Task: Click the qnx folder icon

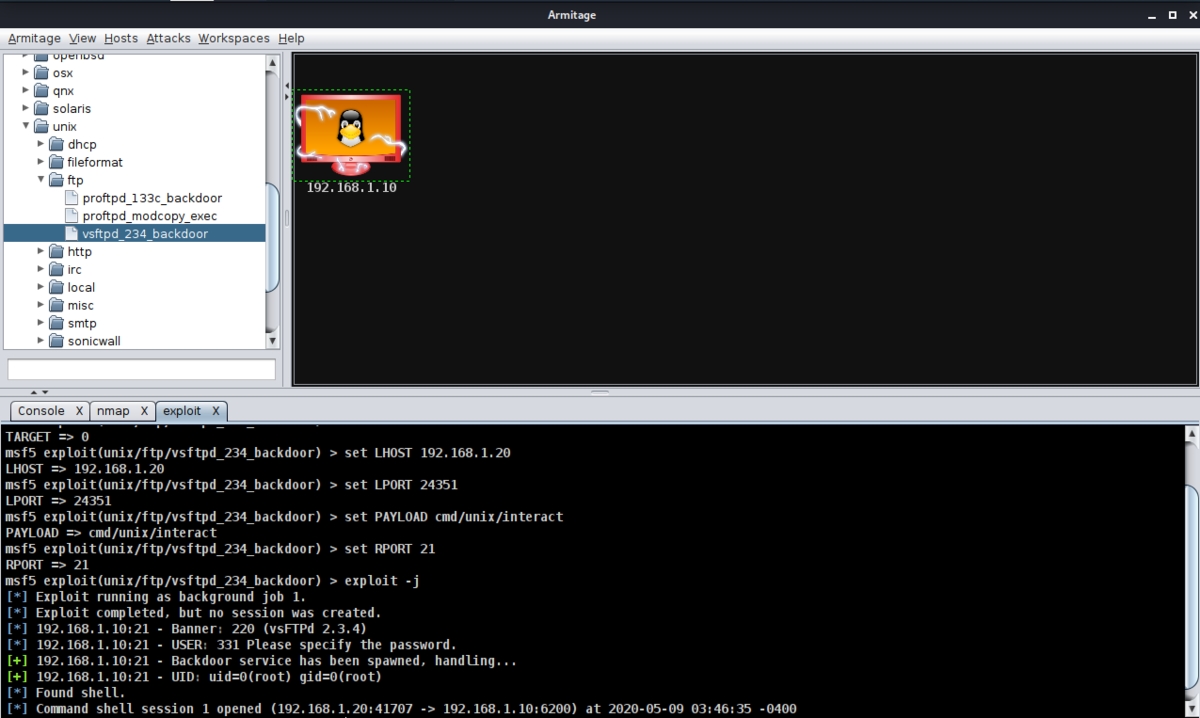Action: click(x=41, y=91)
